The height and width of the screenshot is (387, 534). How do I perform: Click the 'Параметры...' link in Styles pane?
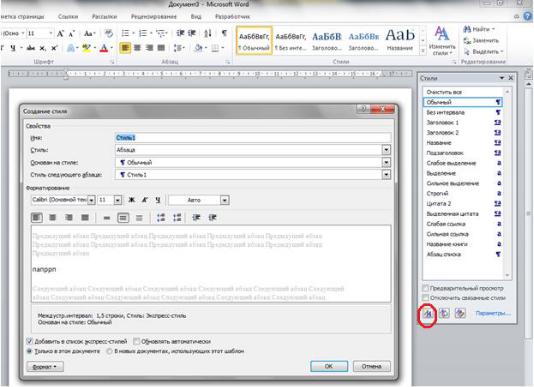(x=493, y=313)
